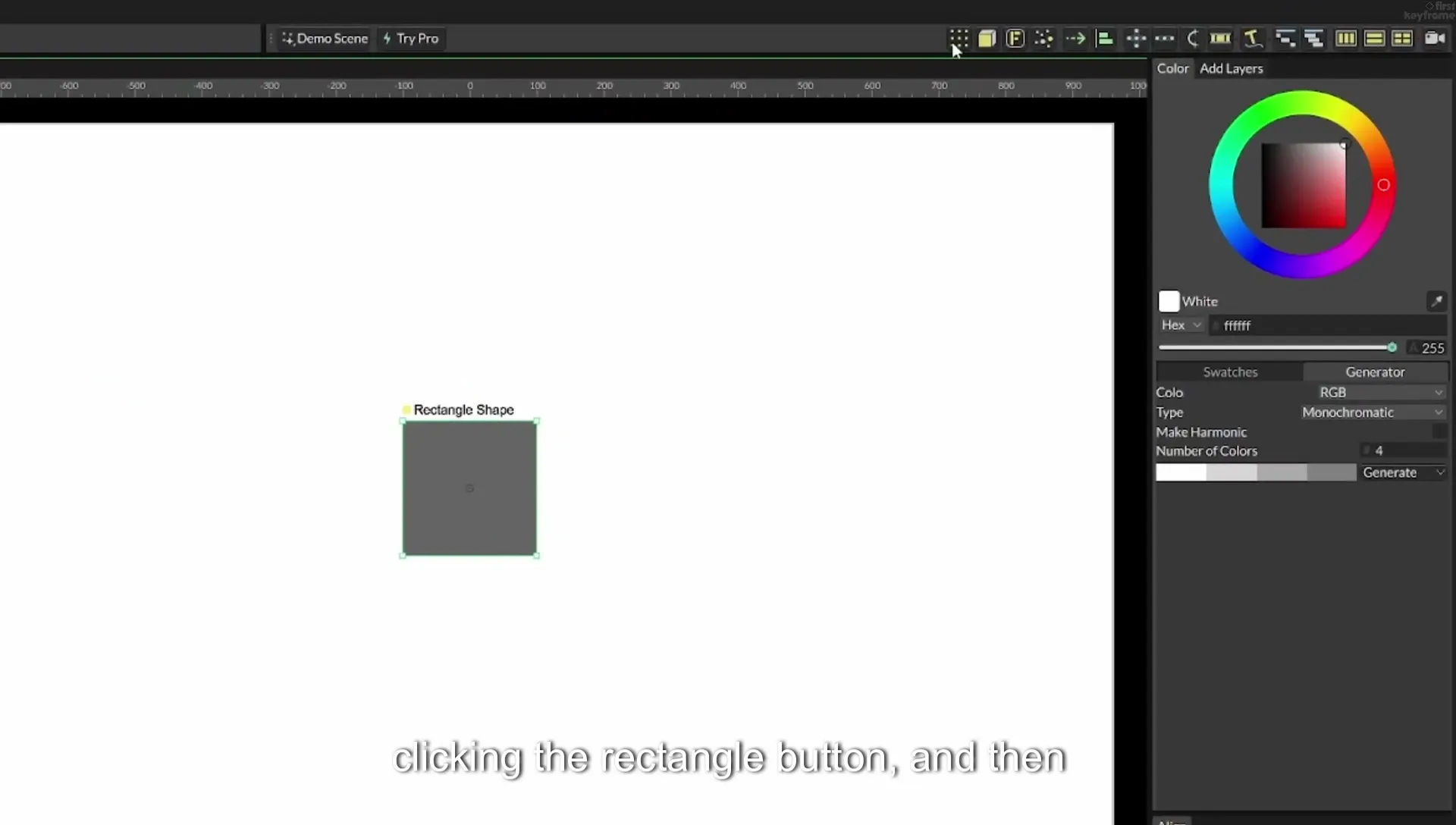
Task: Click the yellow film-strip bar icon
Action: click(1220, 38)
